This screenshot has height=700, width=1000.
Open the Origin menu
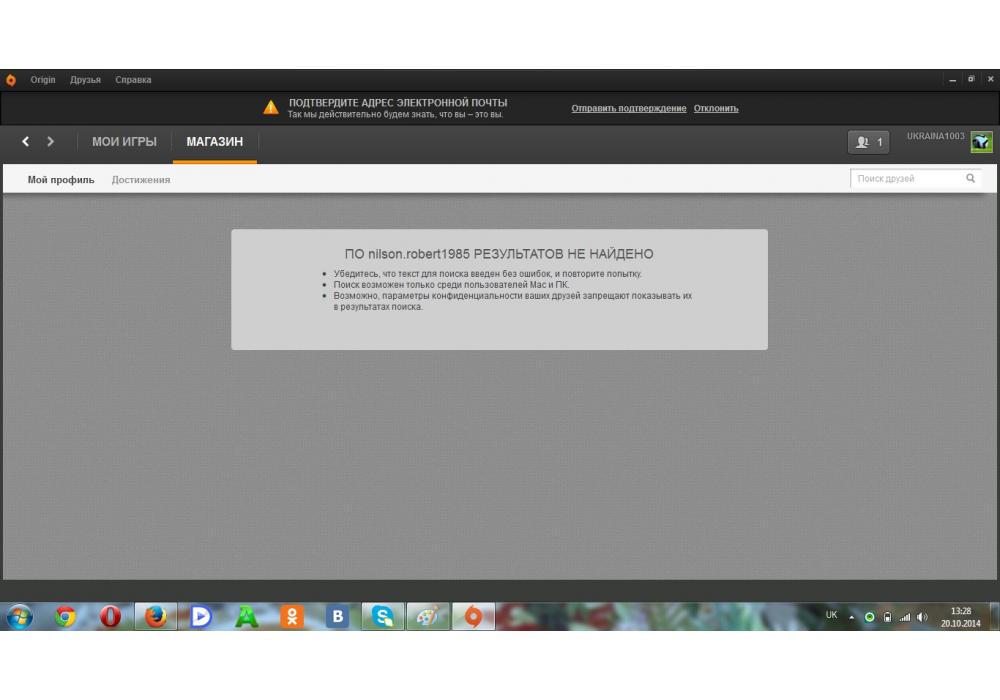coord(43,80)
